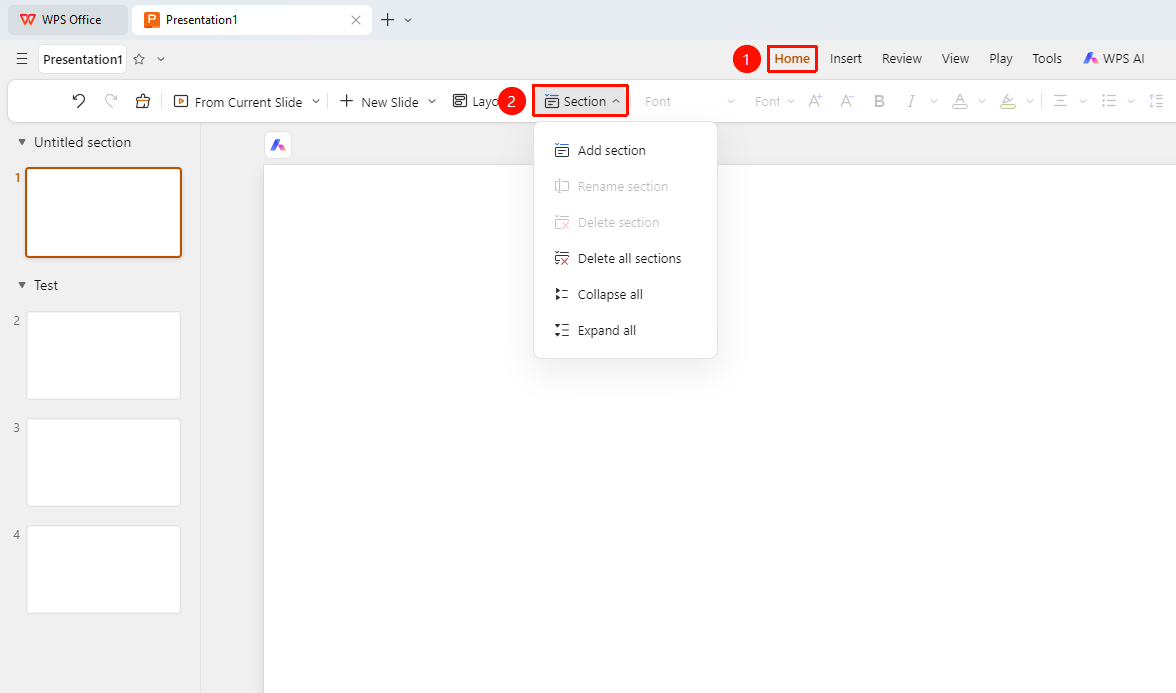Open the Play tab
This screenshot has width=1176, height=693.
[1000, 58]
